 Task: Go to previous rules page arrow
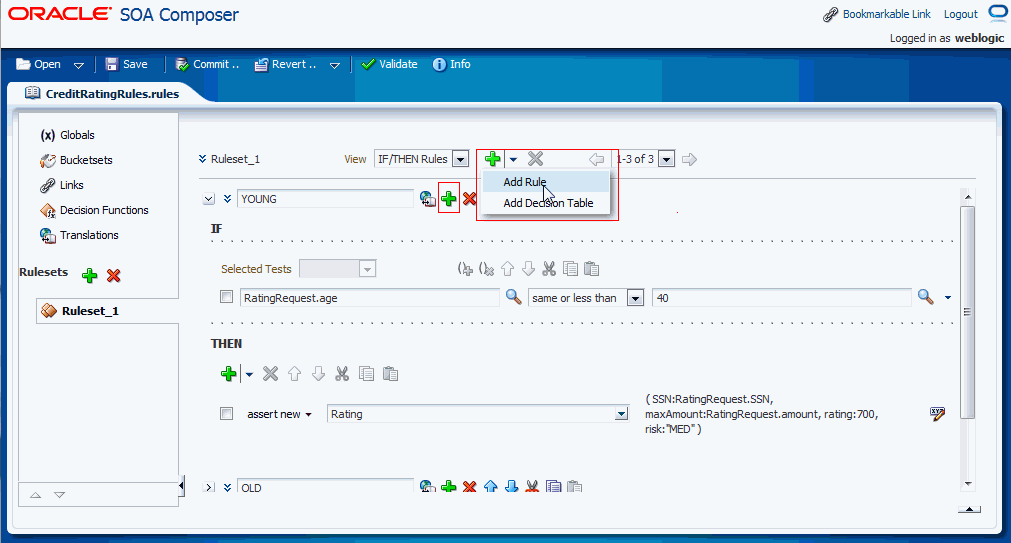click(596, 159)
